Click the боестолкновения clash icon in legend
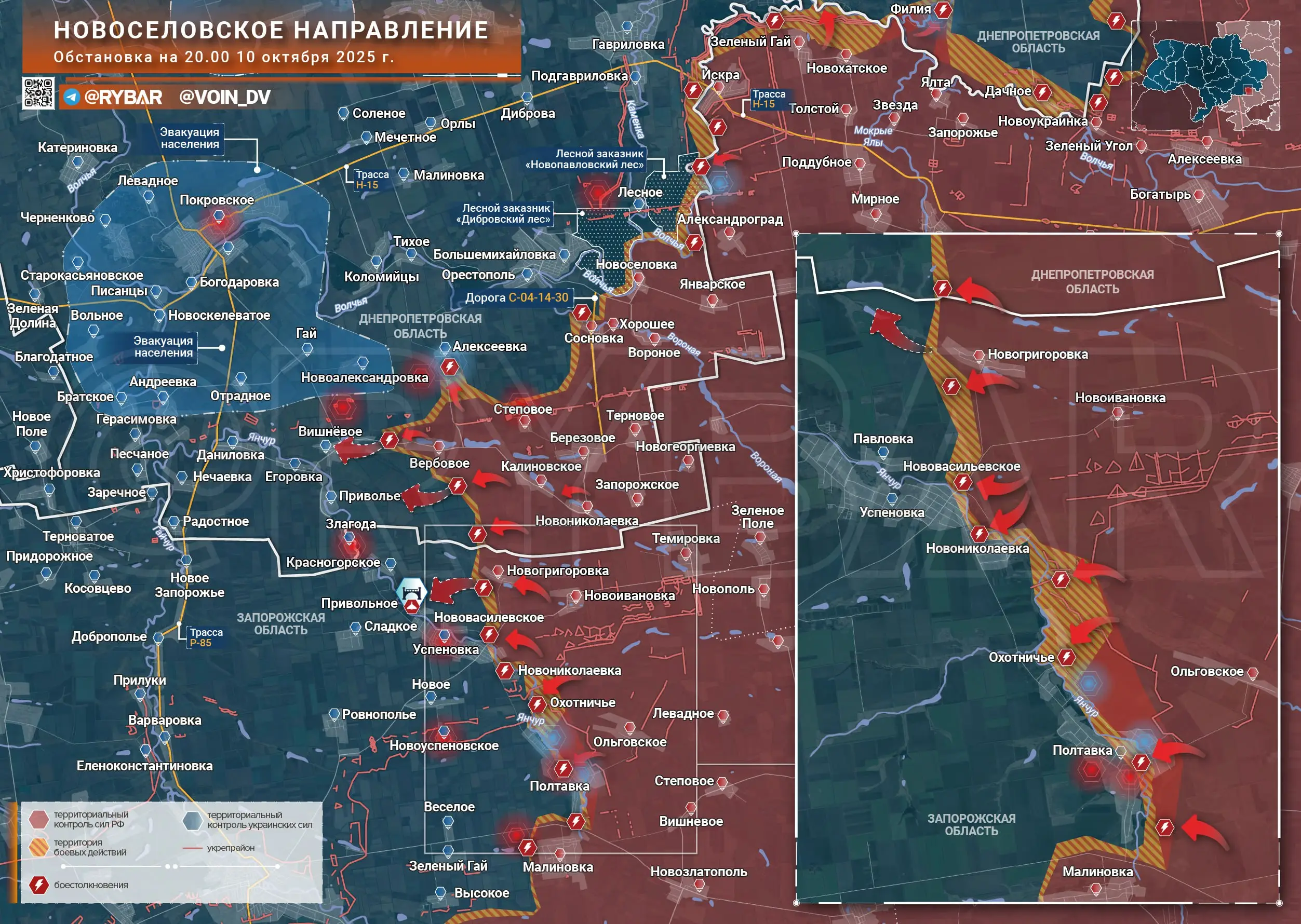The image size is (1301, 924). click(39, 885)
